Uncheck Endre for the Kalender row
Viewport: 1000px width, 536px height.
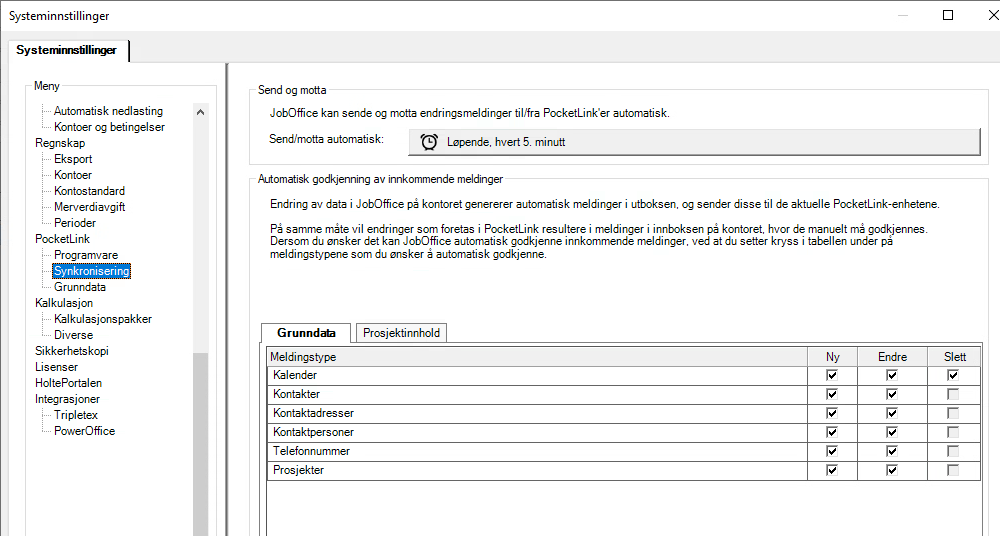pyautogui.click(x=892, y=375)
